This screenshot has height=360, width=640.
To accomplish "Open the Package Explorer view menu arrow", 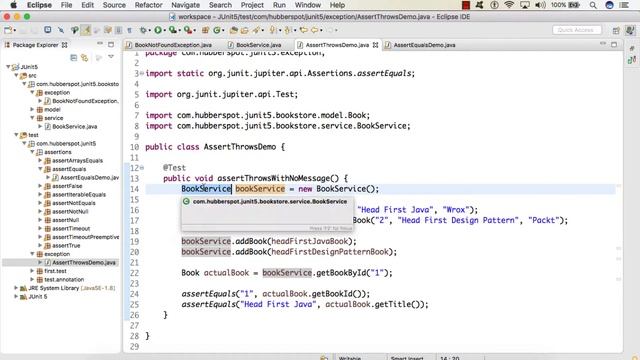I will tap(111, 57).
